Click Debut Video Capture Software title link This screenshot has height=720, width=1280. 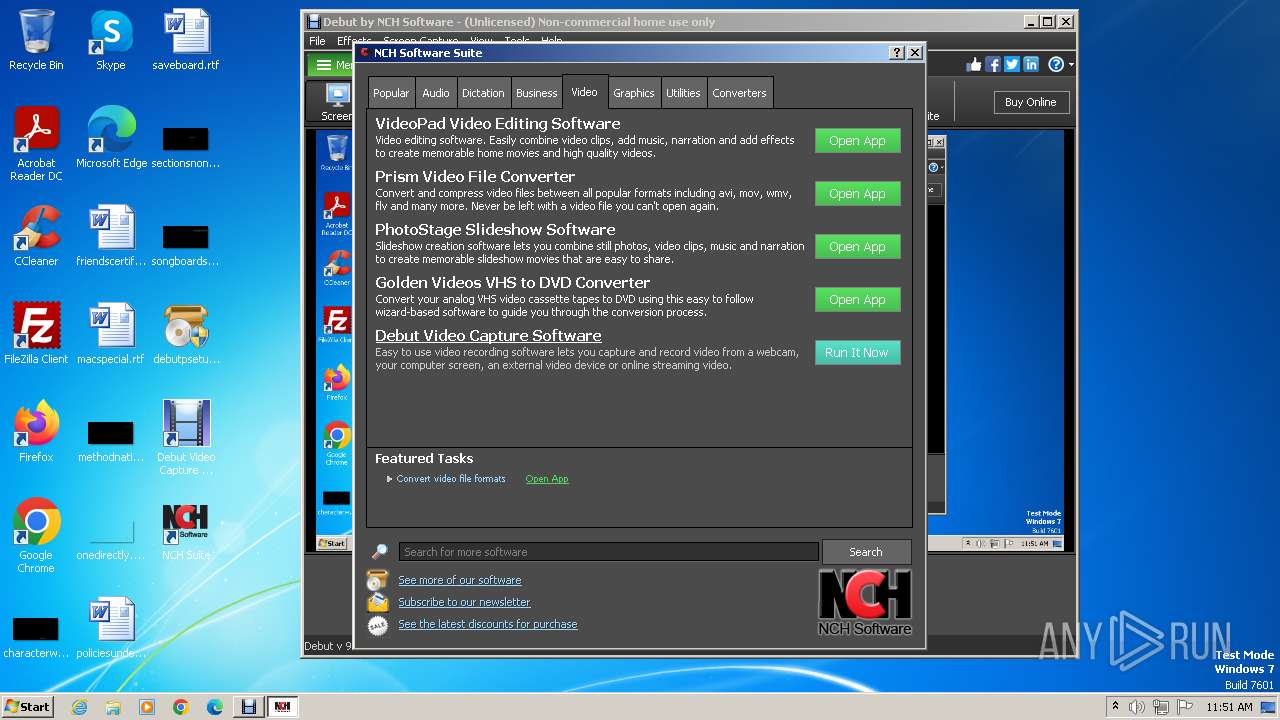tap(488, 336)
